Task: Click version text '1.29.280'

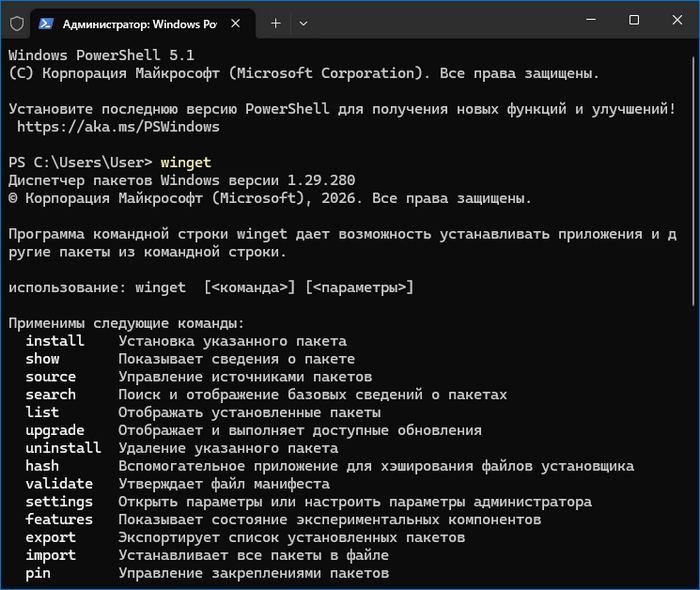Action: [321, 180]
